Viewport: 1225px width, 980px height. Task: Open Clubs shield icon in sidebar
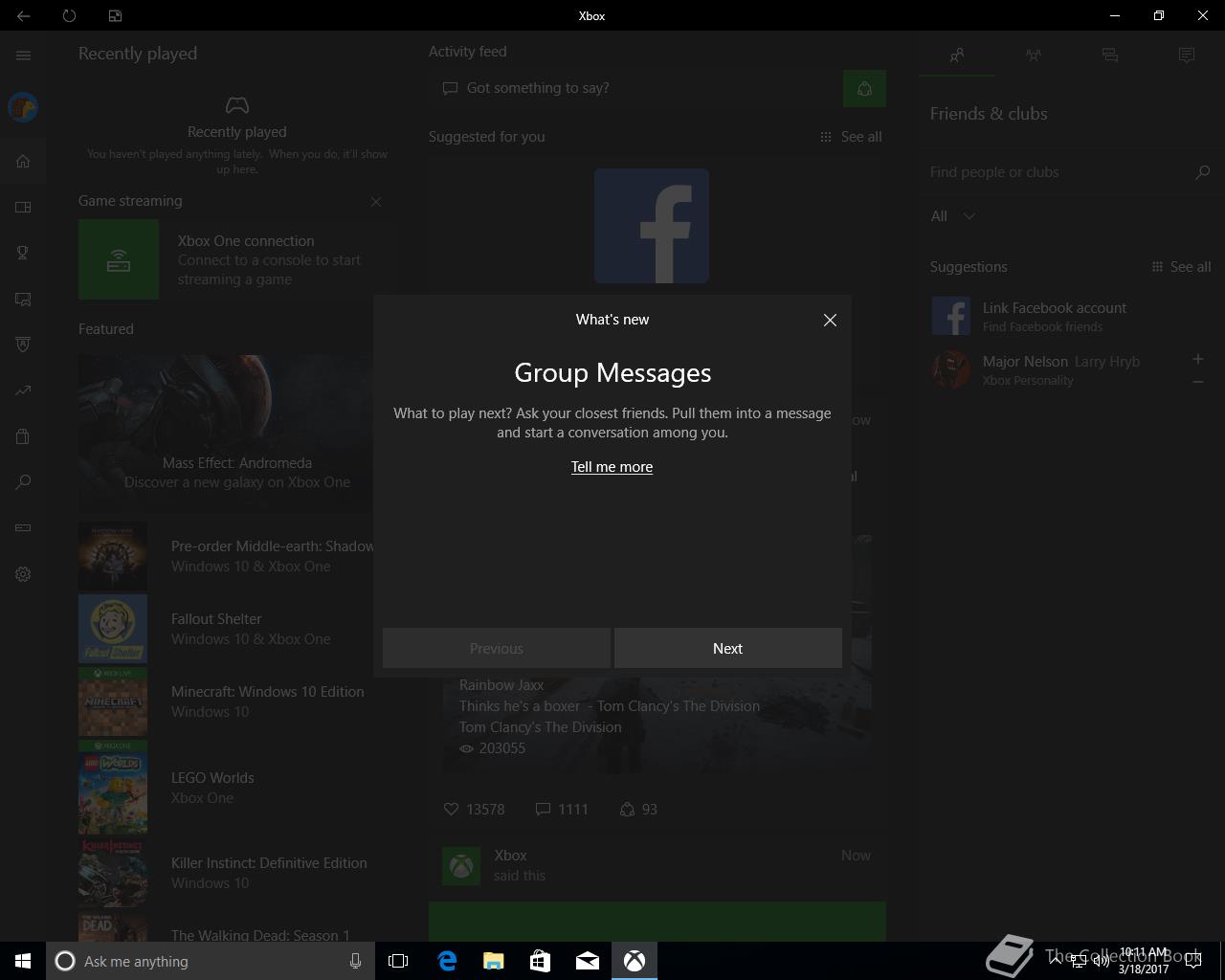click(23, 345)
